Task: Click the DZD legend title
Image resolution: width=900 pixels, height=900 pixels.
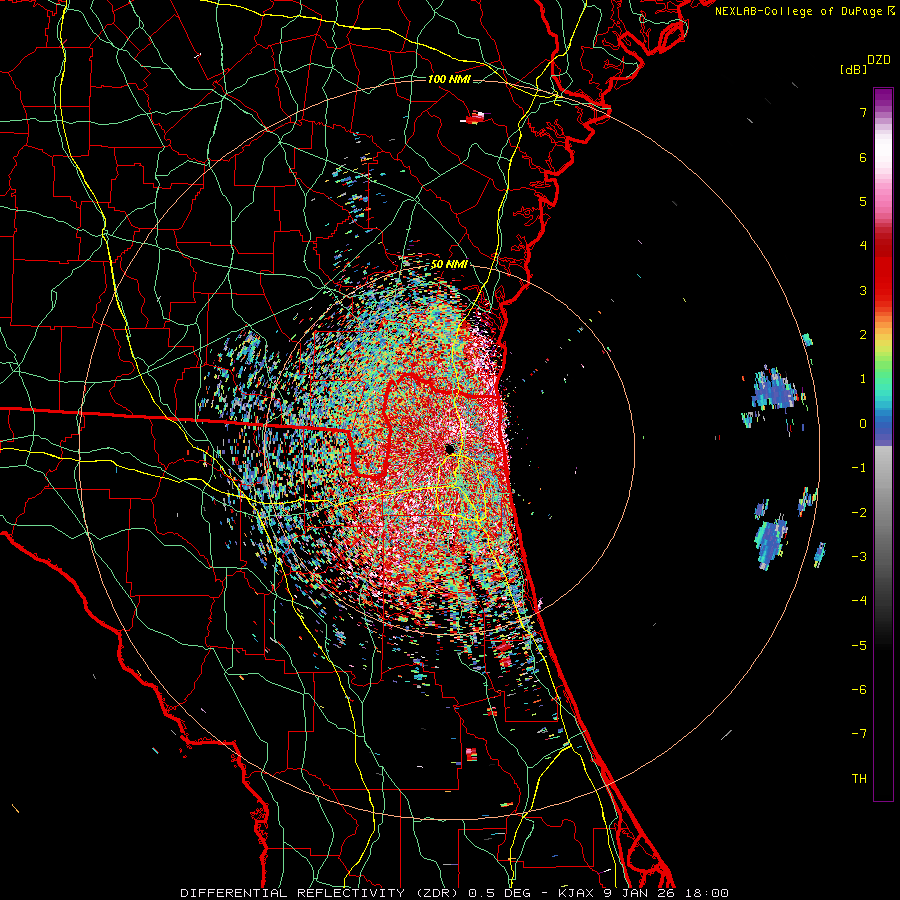Action: click(x=879, y=60)
